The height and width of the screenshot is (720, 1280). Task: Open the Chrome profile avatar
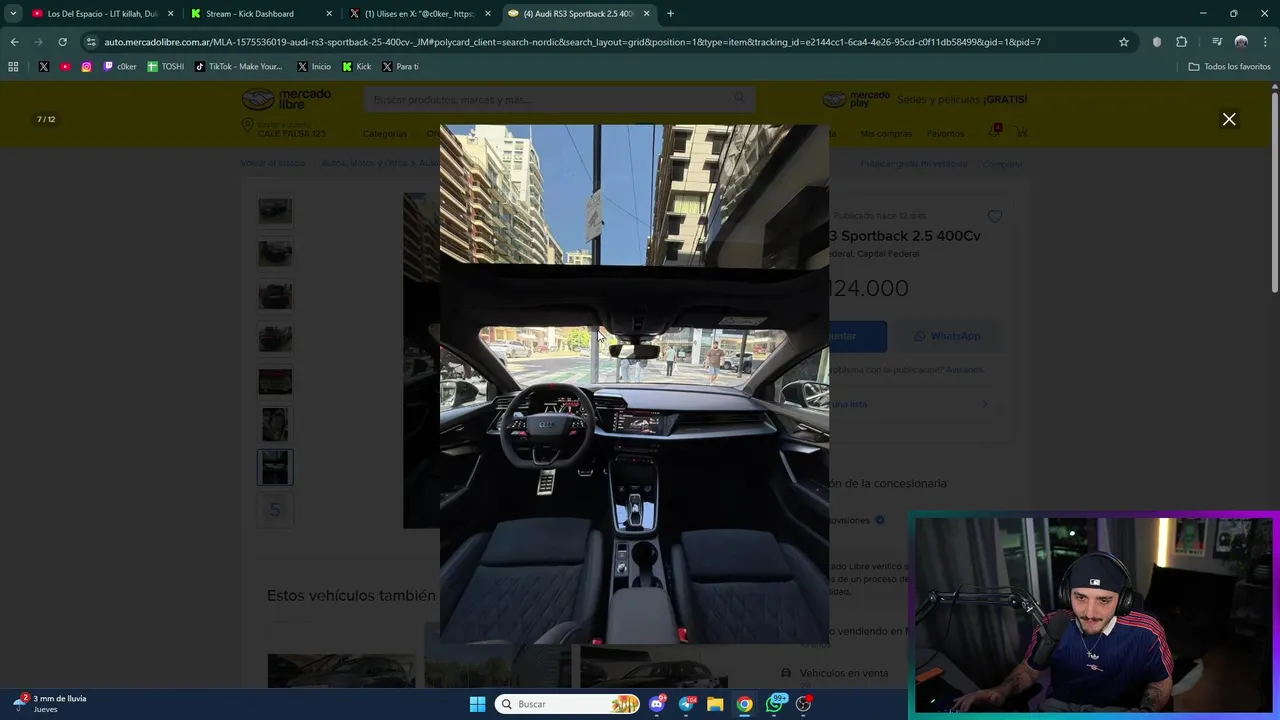pos(1241,42)
